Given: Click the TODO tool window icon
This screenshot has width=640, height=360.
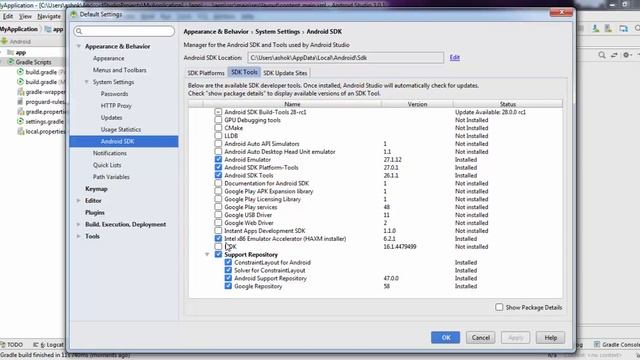Looking at the screenshot, I should (x=3, y=344).
